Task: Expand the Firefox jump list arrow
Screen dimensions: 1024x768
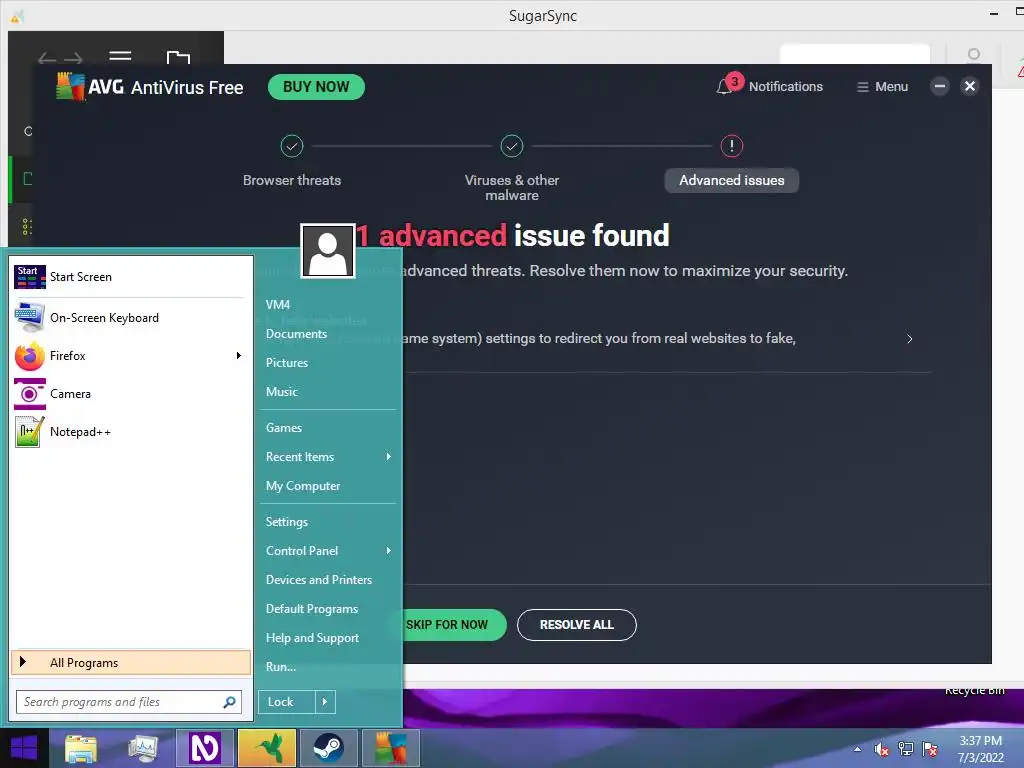Action: tap(238, 355)
